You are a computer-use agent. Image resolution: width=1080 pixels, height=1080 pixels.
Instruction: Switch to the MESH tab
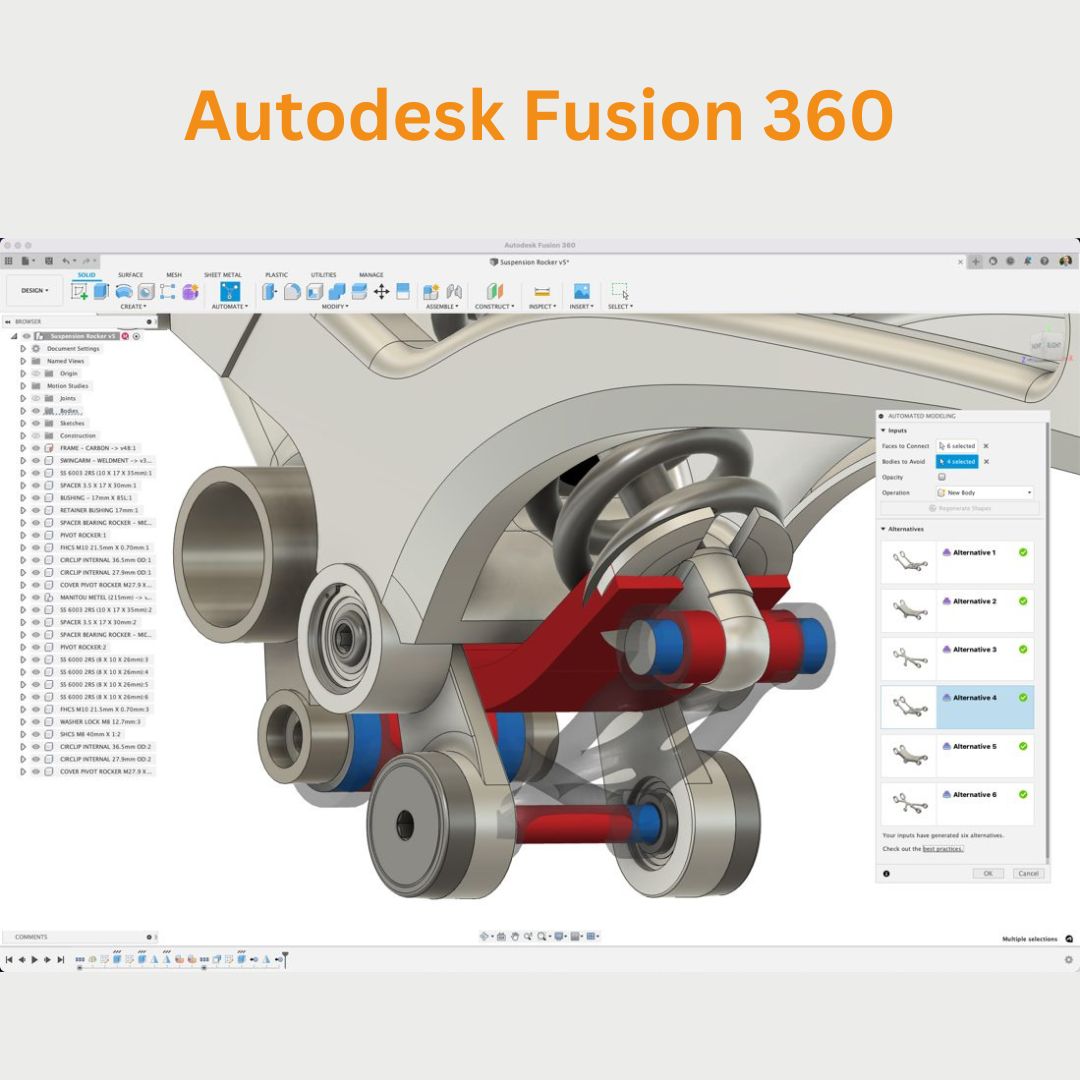click(174, 275)
